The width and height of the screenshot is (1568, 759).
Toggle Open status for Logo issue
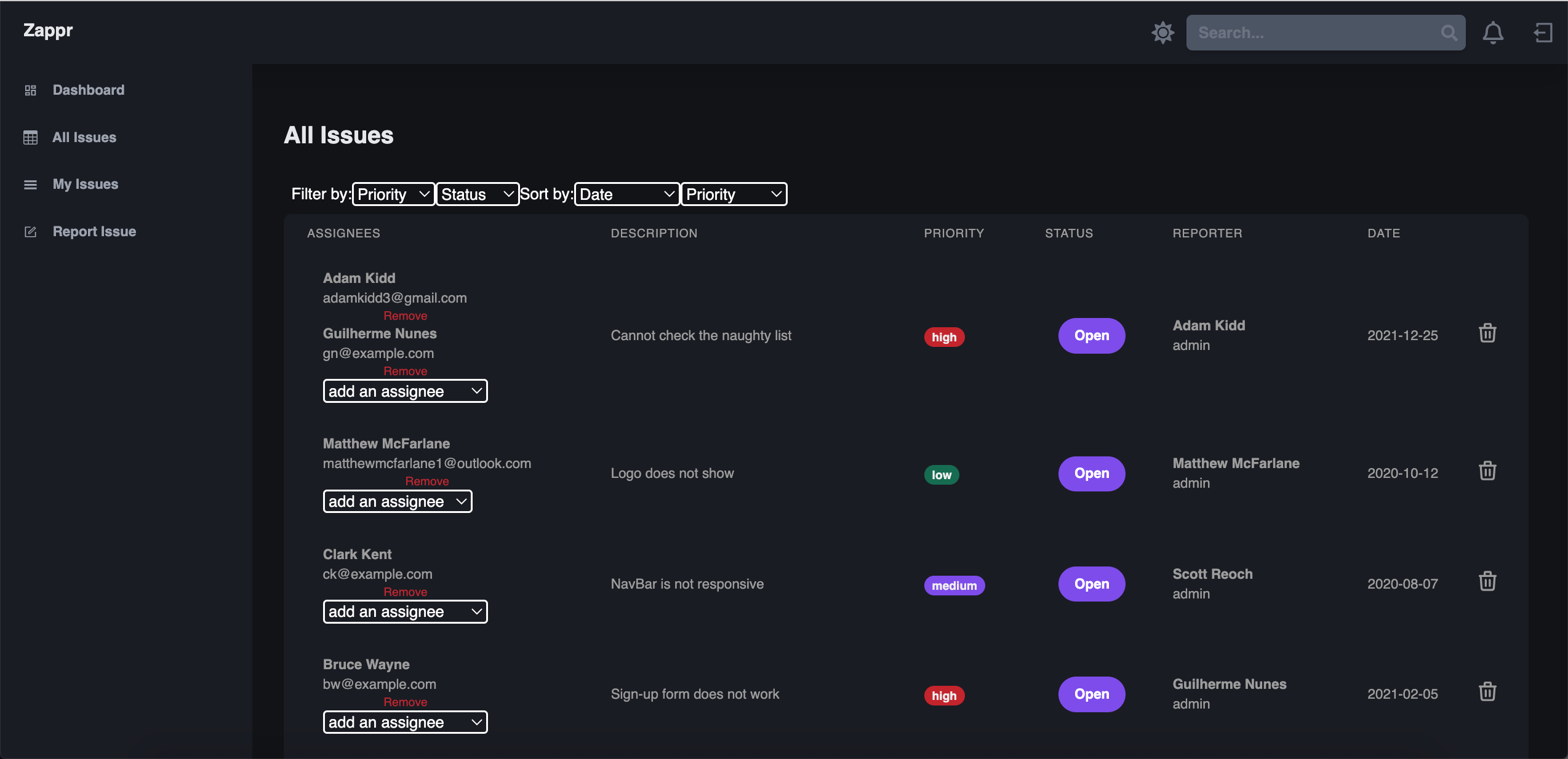click(x=1091, y=474)
